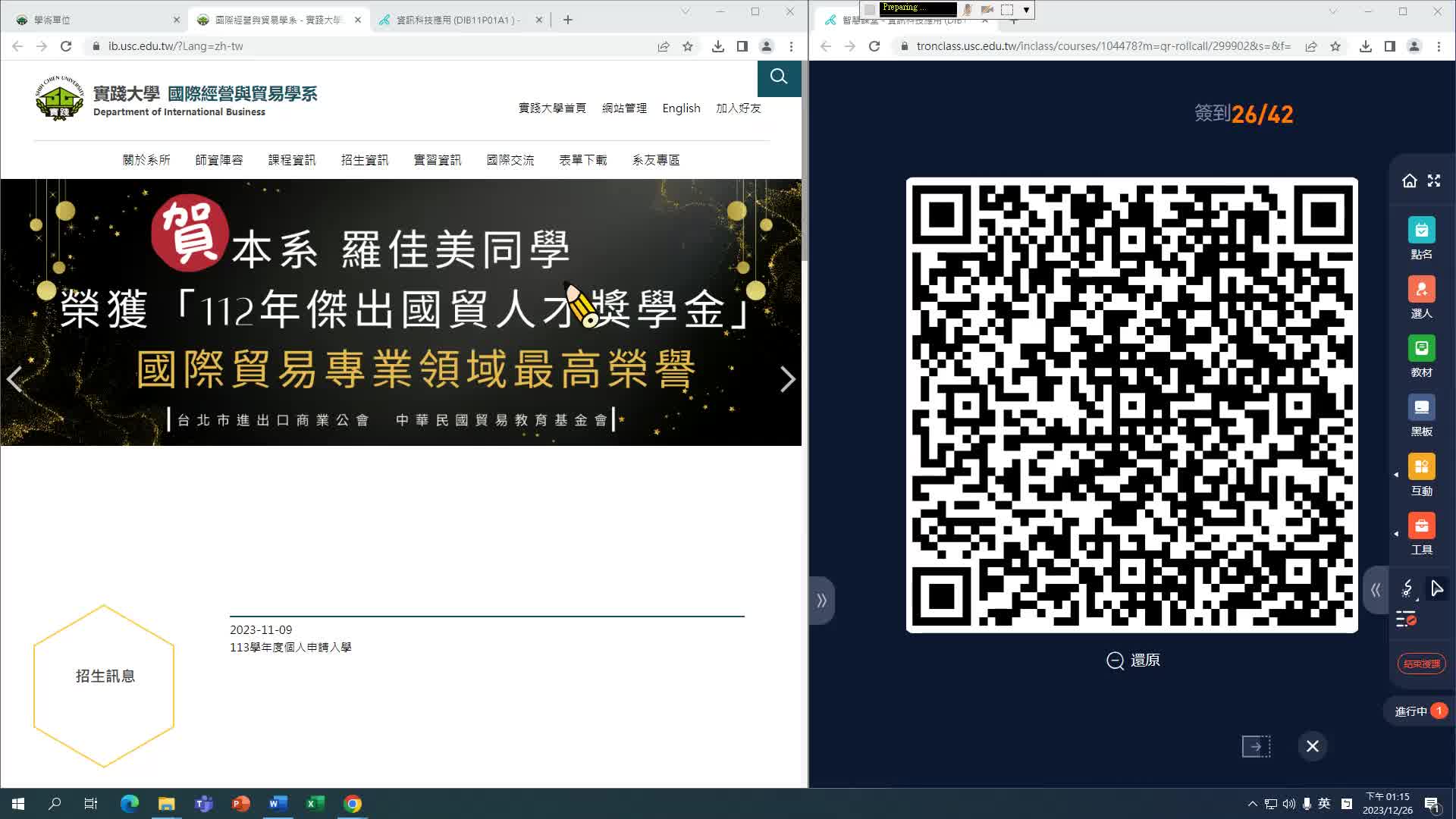Open the 點名 roll call tool
This screenshot has width=1456, height=819.
(x=1421, y=239)
